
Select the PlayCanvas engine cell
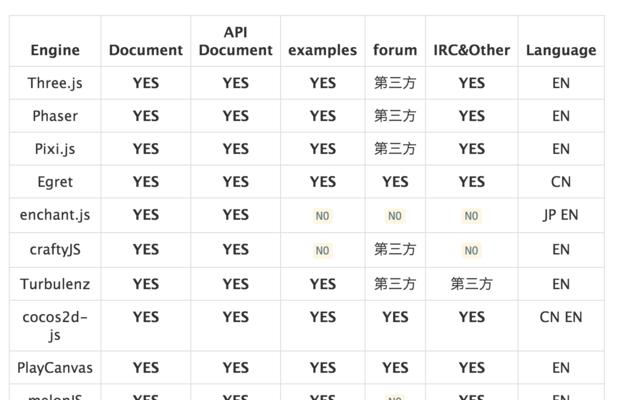click(55, 368)
